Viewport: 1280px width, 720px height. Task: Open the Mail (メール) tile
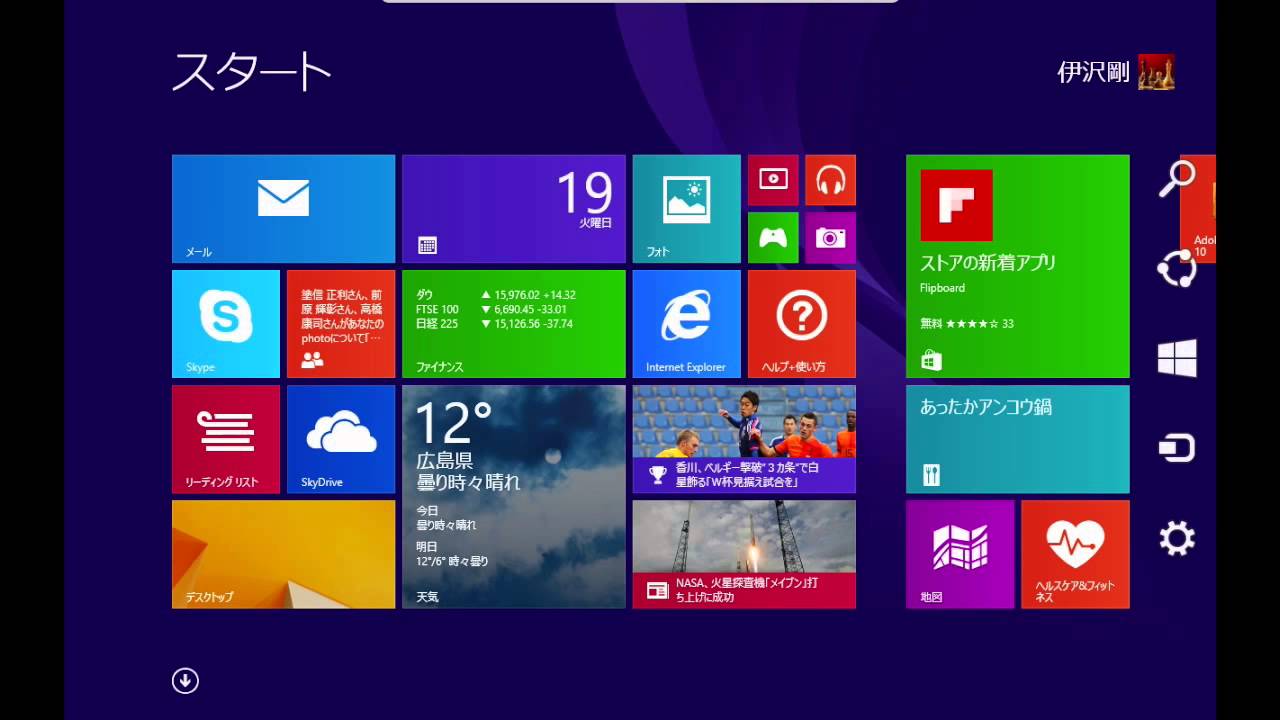[x=283, y=208]
